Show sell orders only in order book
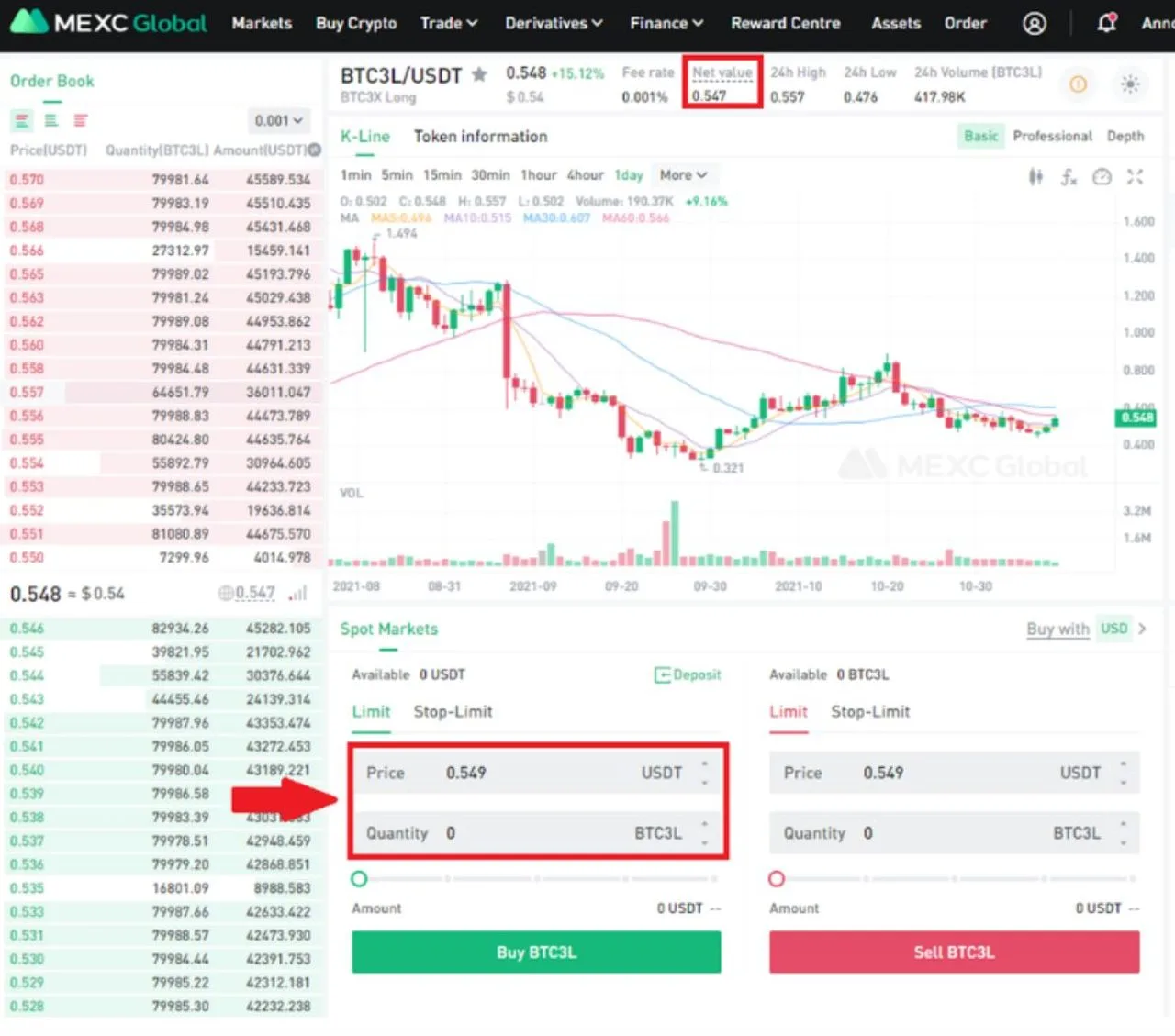The image size is (1175, 1036). point(81,120)
